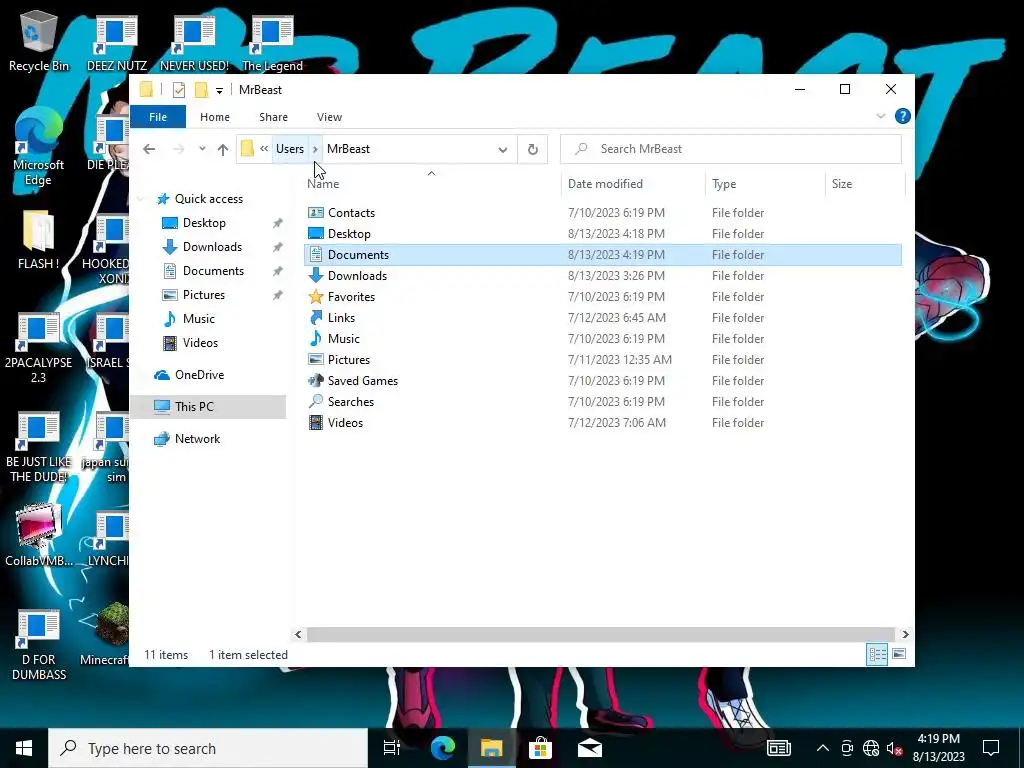Select the Documents row in file list

603,255
